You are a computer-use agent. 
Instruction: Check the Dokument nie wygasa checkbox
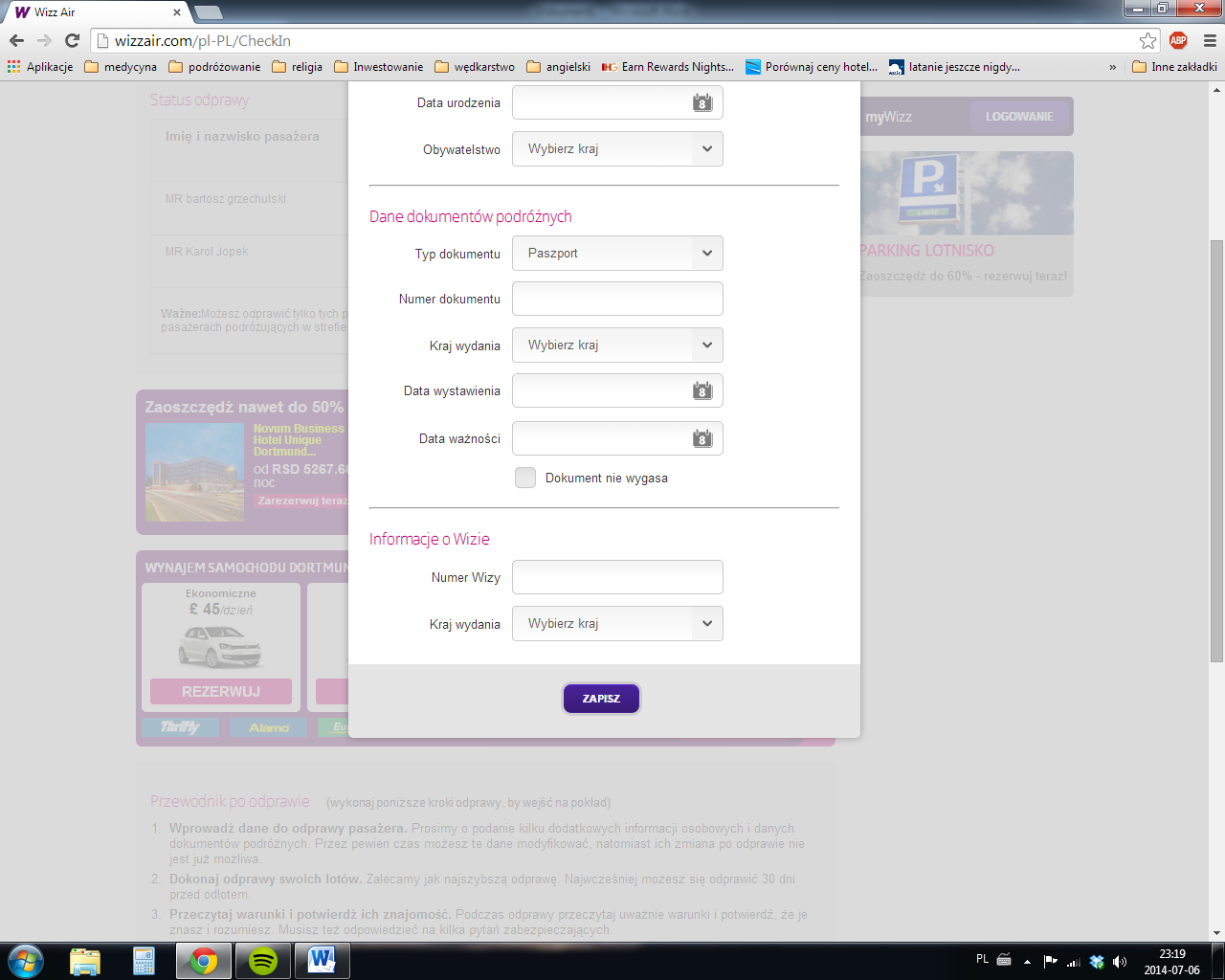tap(525, 478)
